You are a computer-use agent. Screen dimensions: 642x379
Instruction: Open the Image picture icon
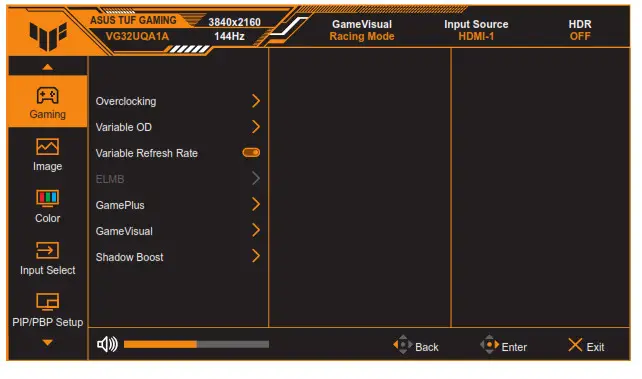pyautogui.click(x=47, y=147)
